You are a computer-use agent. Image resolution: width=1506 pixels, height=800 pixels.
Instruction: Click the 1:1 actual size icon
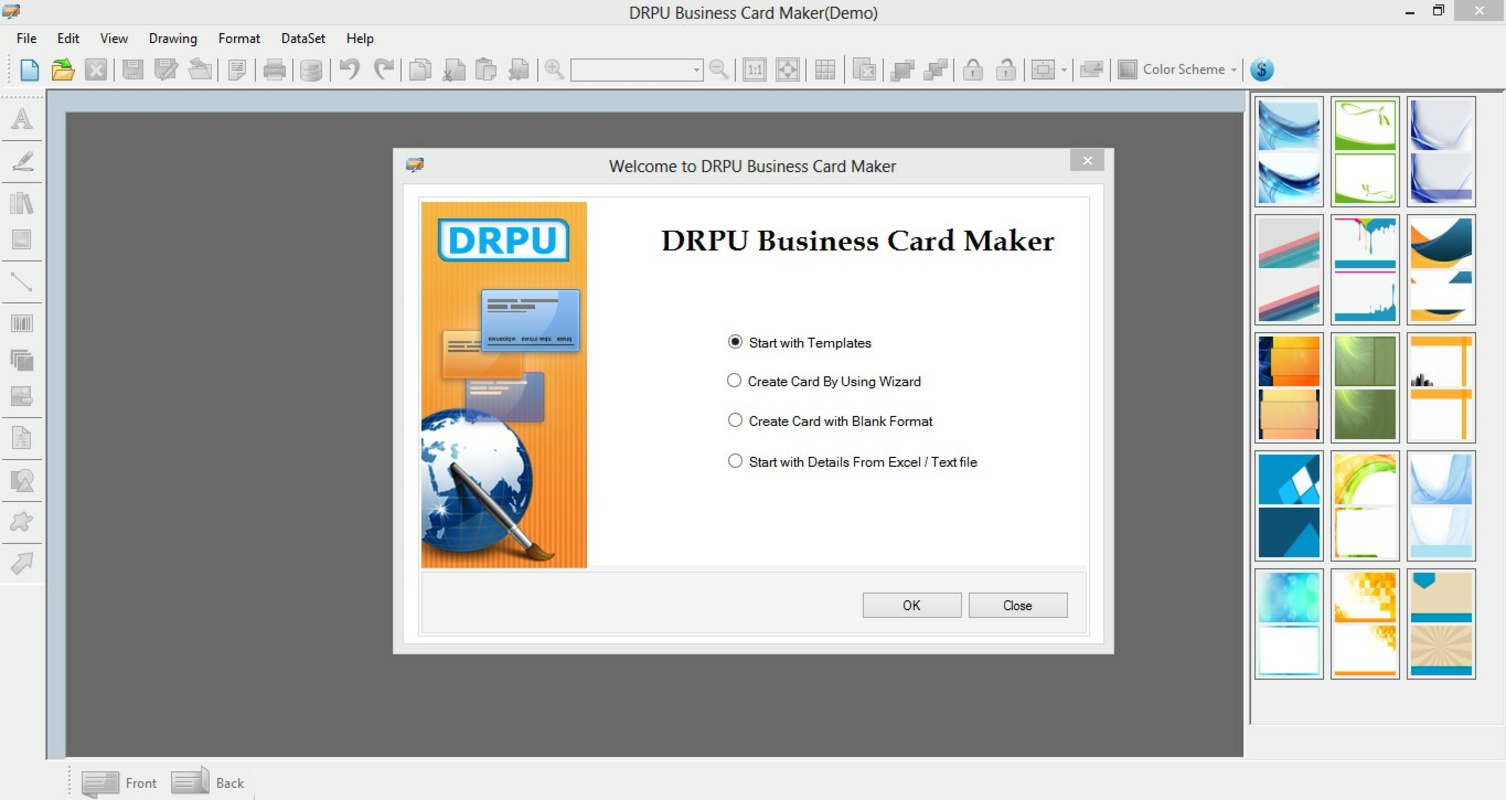click(754, 70)
